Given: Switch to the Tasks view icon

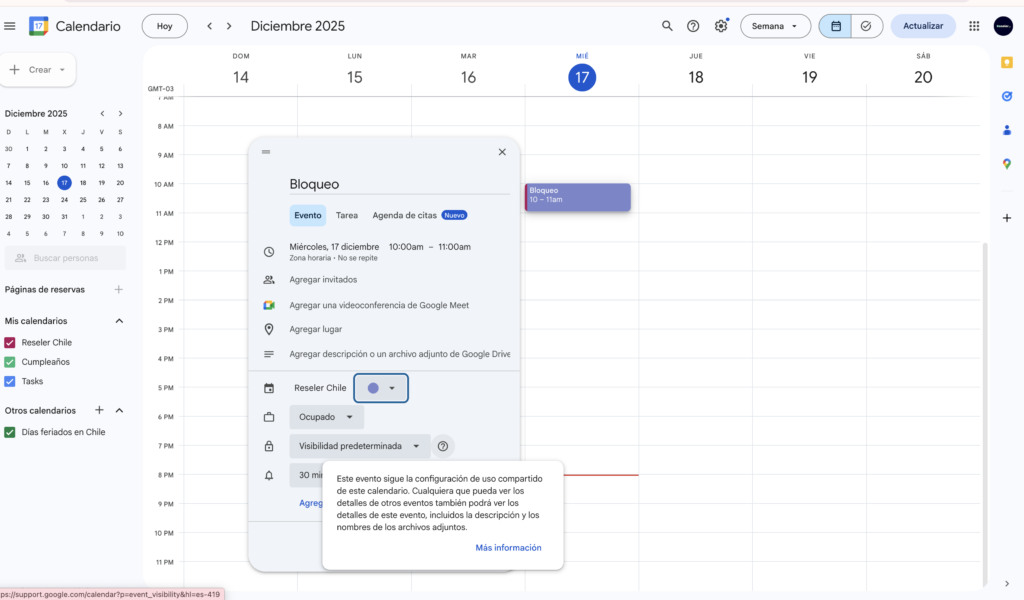Looking at the screenshot, I should coord(866,26).
